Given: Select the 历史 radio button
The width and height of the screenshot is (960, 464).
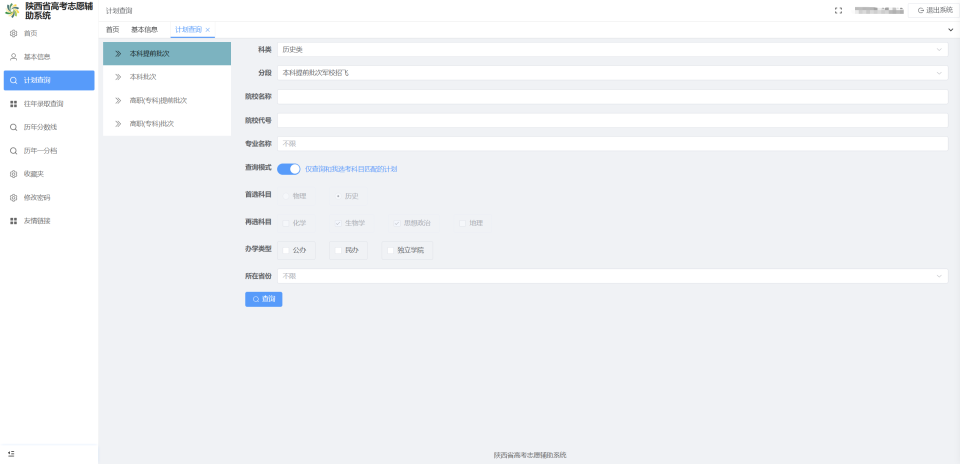Looking at the screenshot, I should point(338,196).
